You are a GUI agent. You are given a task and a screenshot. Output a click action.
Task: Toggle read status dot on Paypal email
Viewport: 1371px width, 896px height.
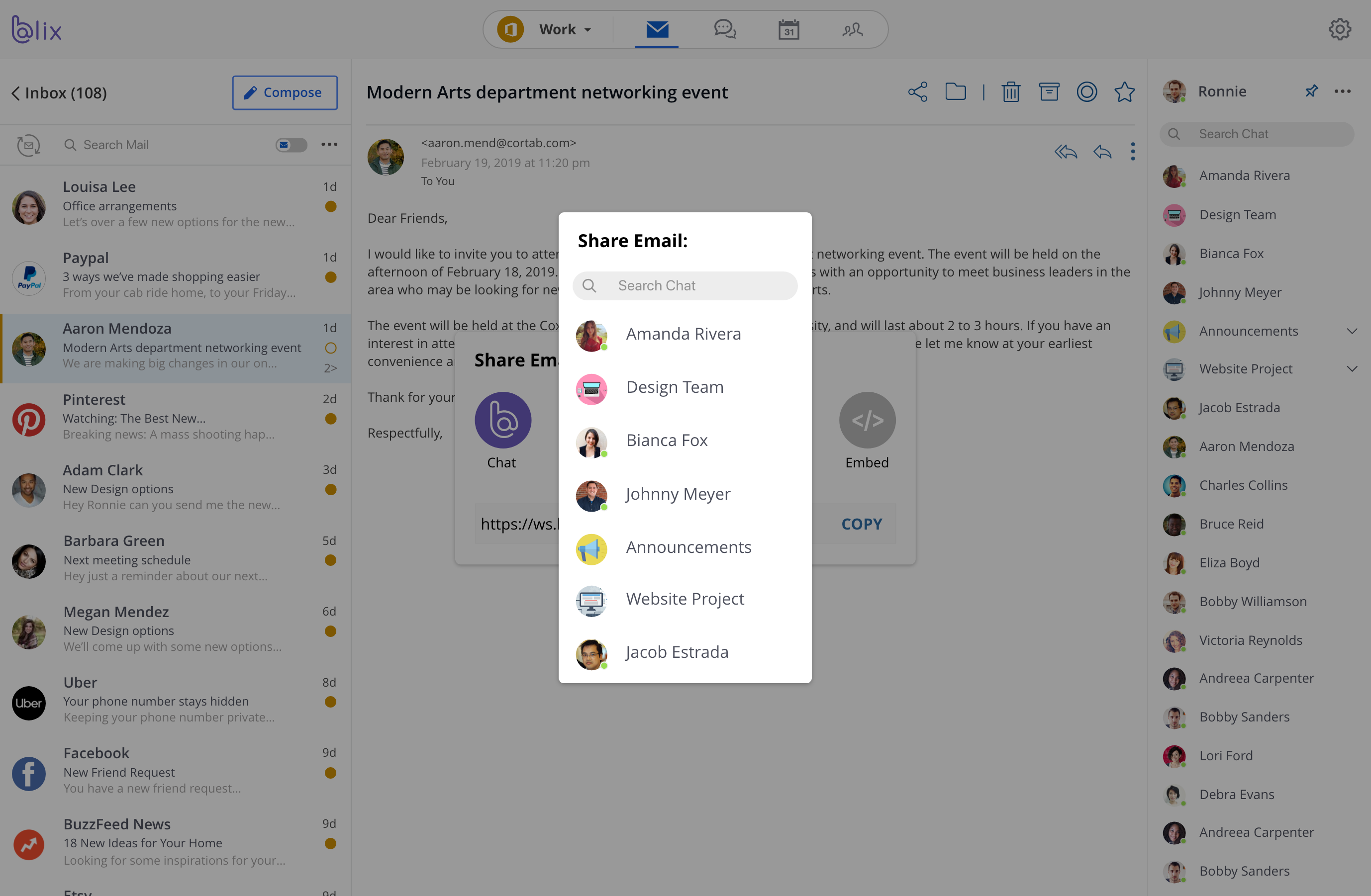tap(331, 277)
